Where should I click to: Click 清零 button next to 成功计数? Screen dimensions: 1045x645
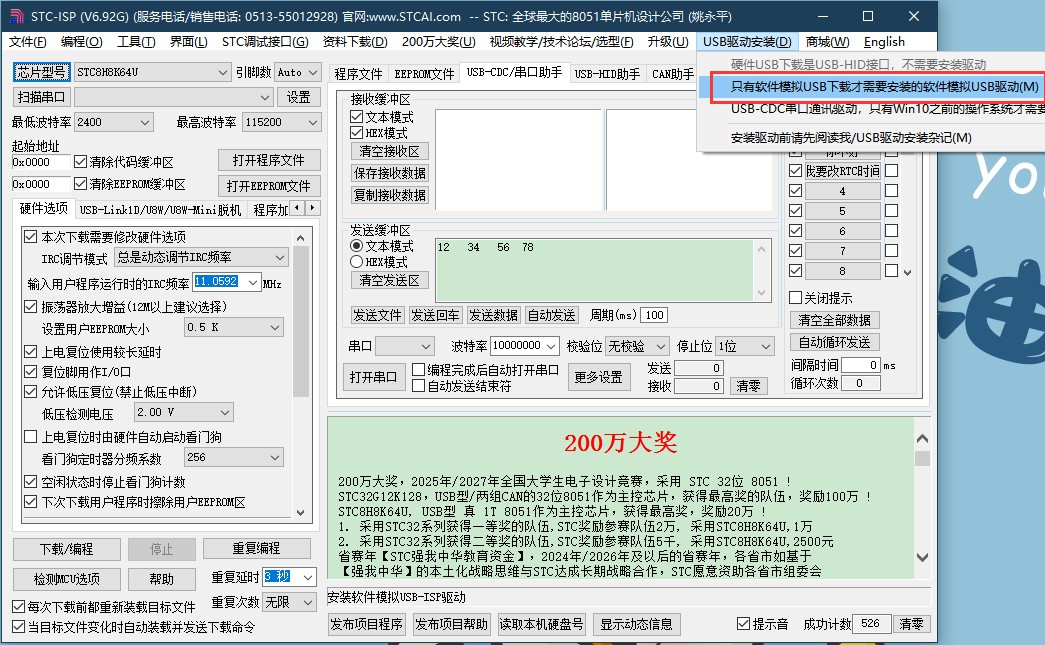pyautogui.click(x=911, y=624)
